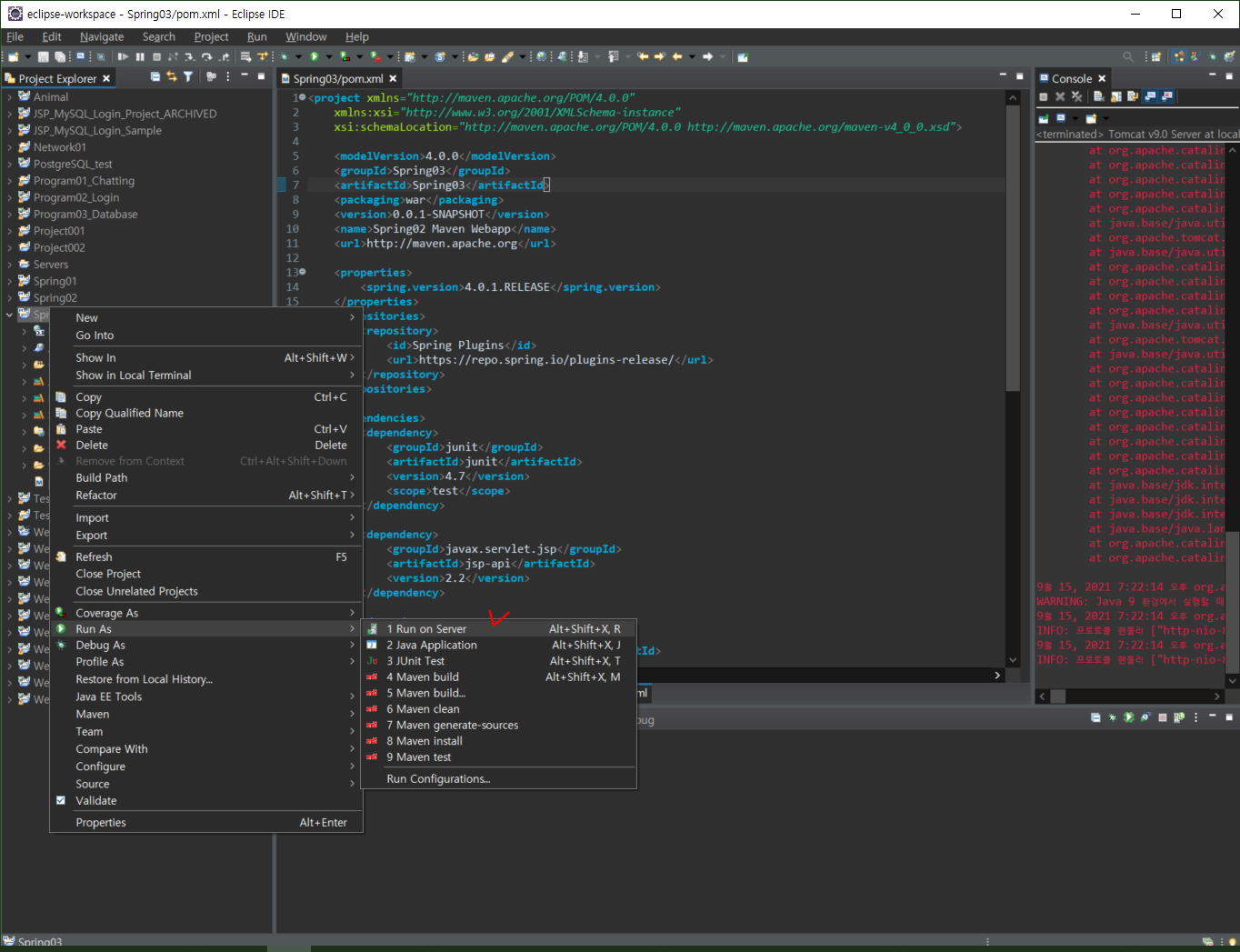The image size is (1240, 952).
Task: Click the Save All toolbar icon
Action: [59, 56]
